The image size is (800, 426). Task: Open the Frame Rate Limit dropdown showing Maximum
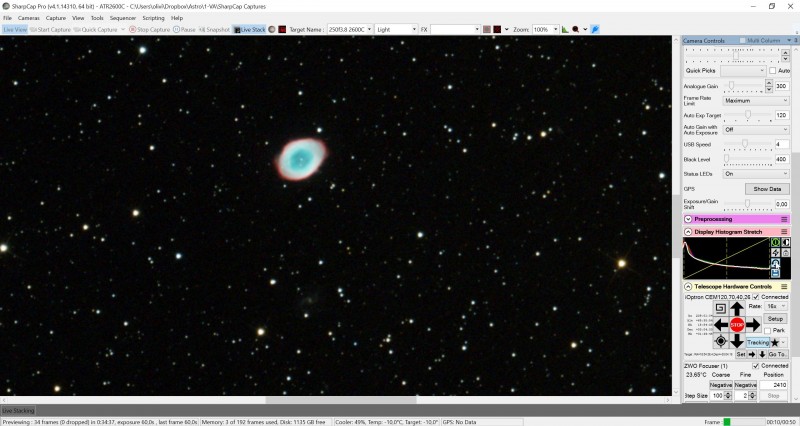tap(756, 101)
